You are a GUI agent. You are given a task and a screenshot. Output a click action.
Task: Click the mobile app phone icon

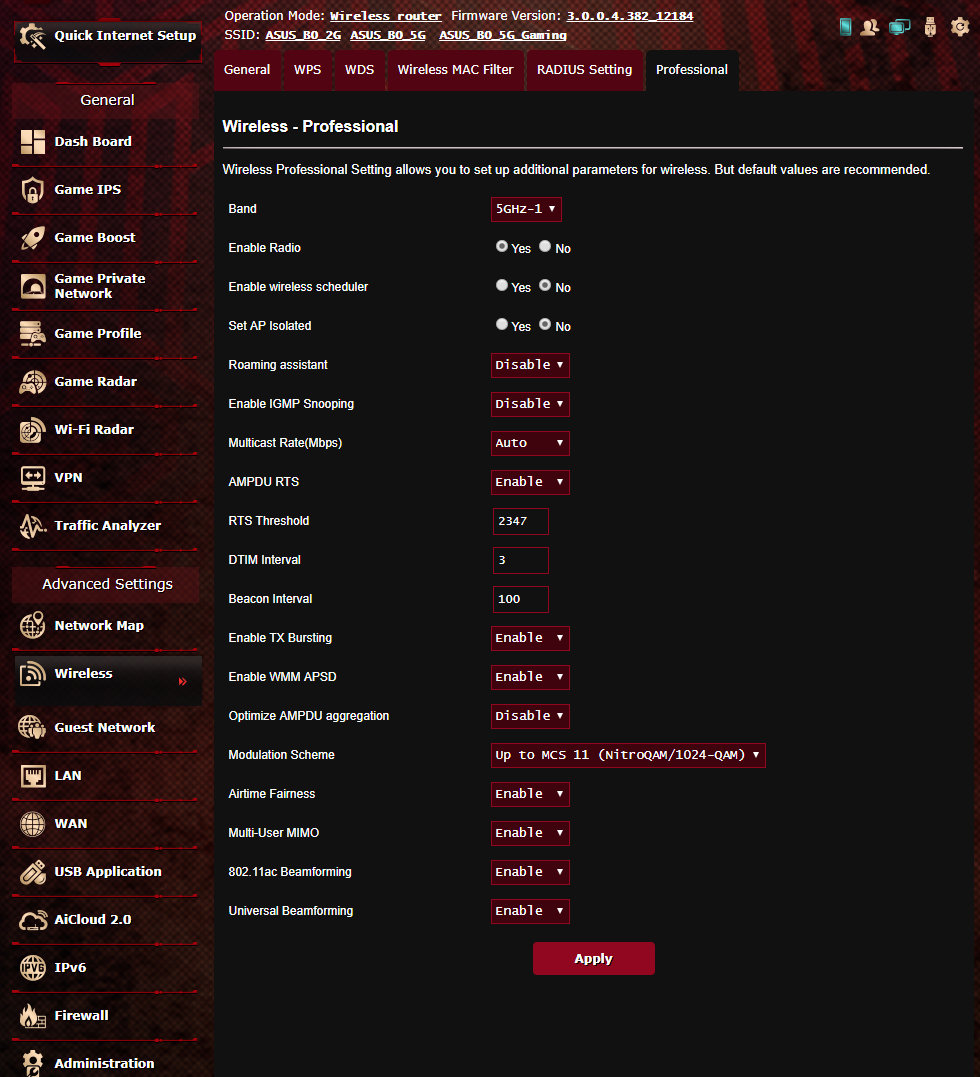click(x=845, y=27)
